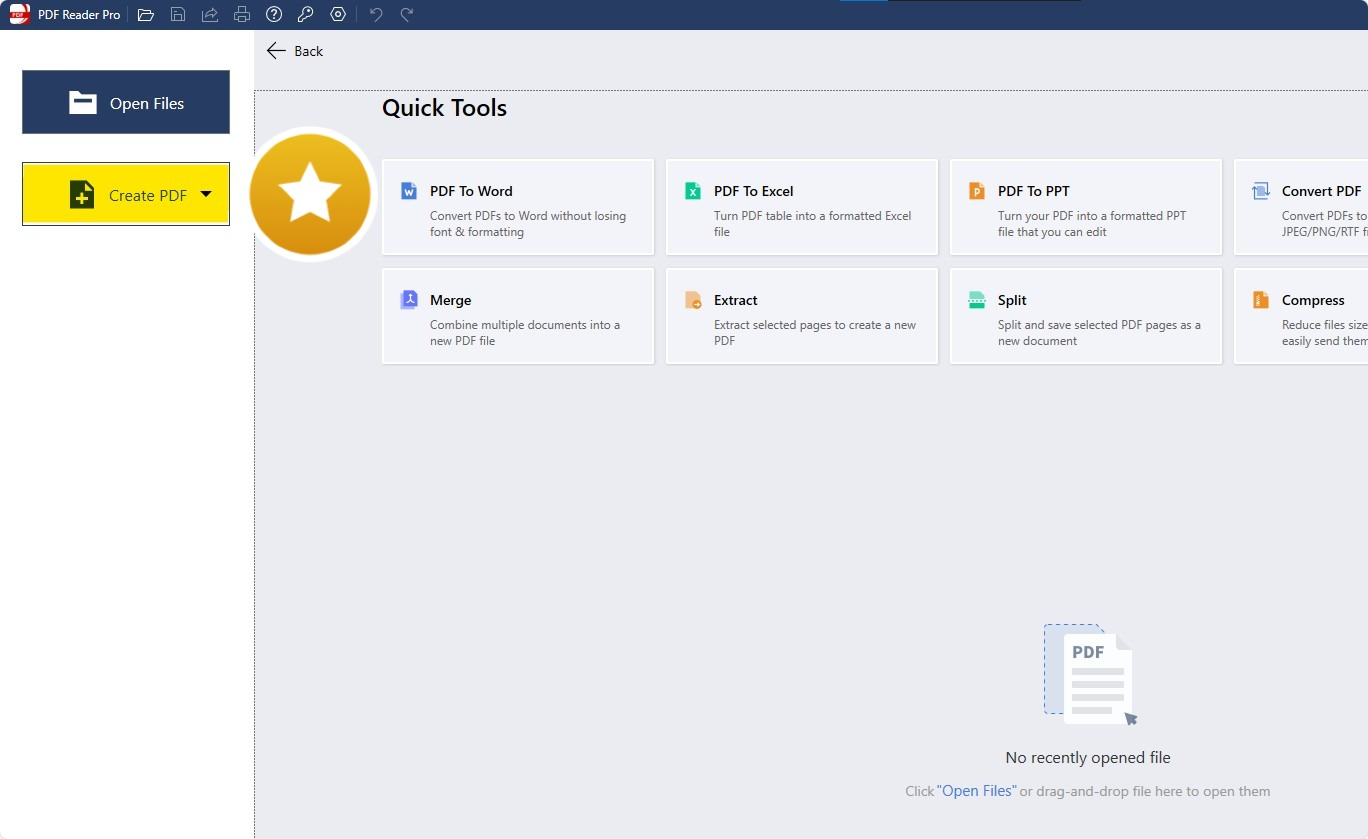Screen dimensions: 1368x839
Task: Select the PDF To PPT tool icon
Action: [x=977, y=191]
